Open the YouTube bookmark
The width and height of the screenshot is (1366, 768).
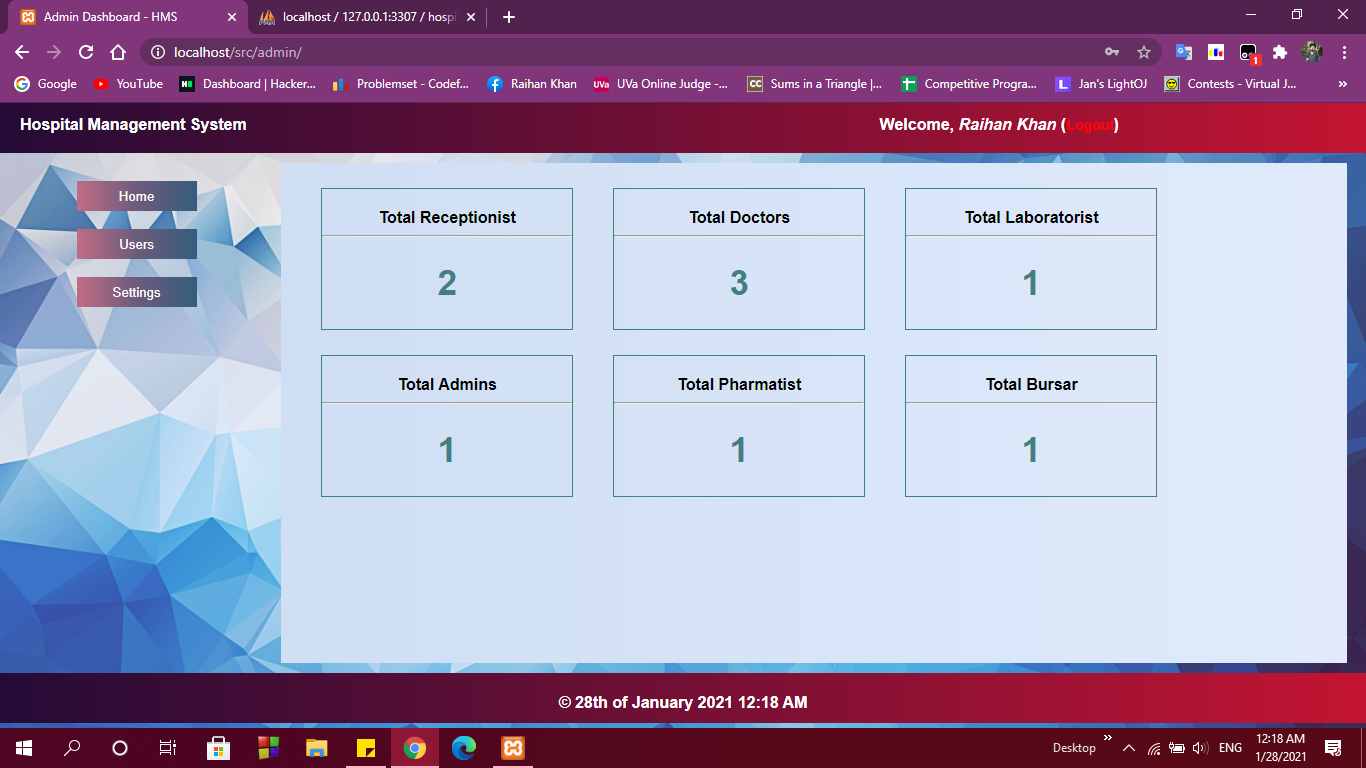[127, 84]
